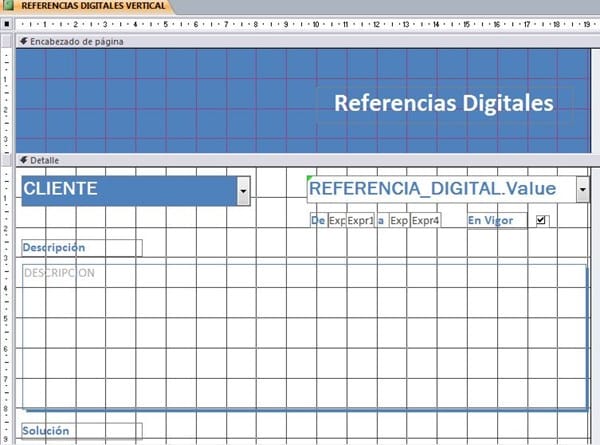Click the horizontal ruler at mark 10
The height and width of the screenshot is (445, 600).
pyautogui.click(x=316, y=24)
